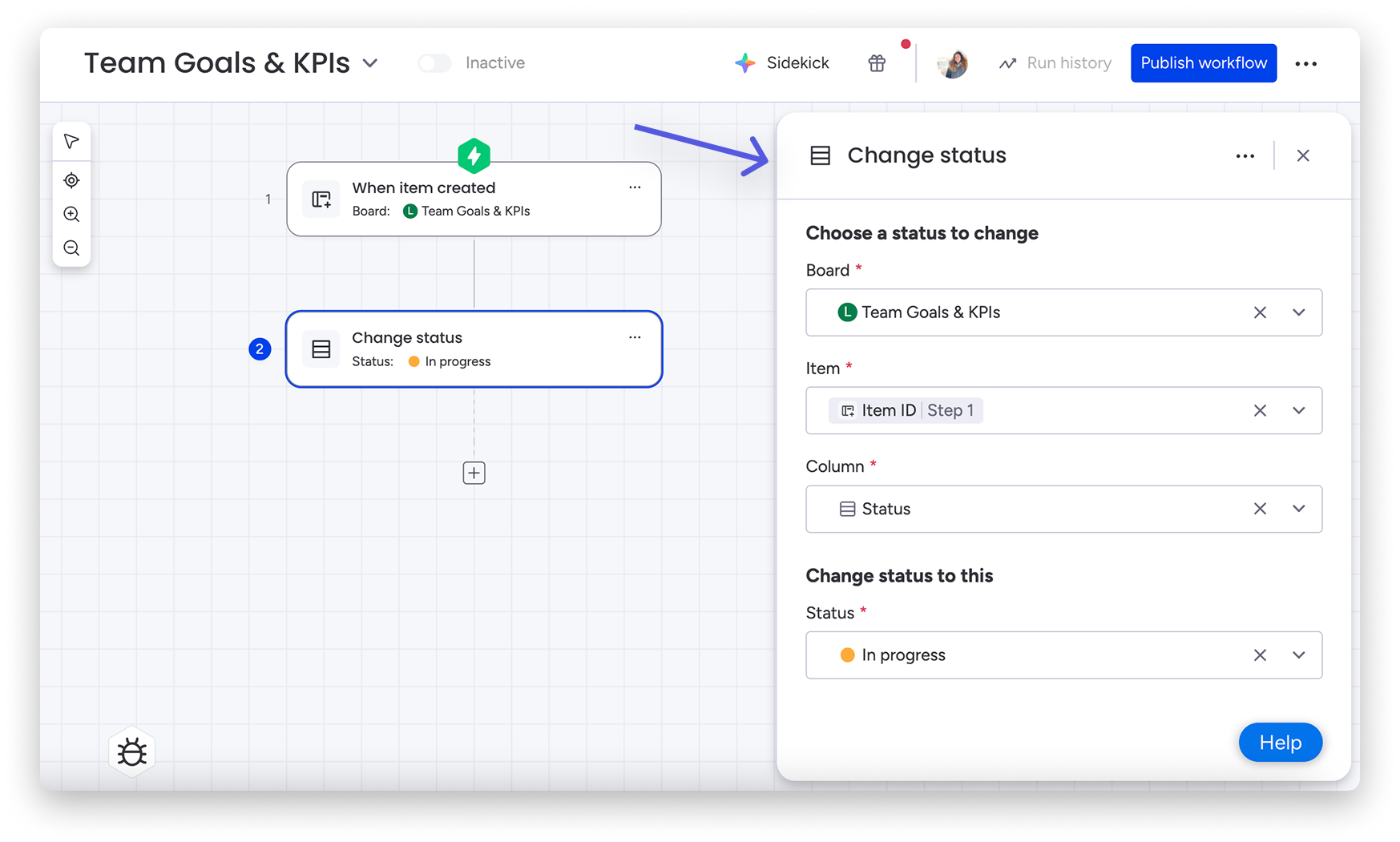Click the center/locate canvas icon

coord(71,180)
